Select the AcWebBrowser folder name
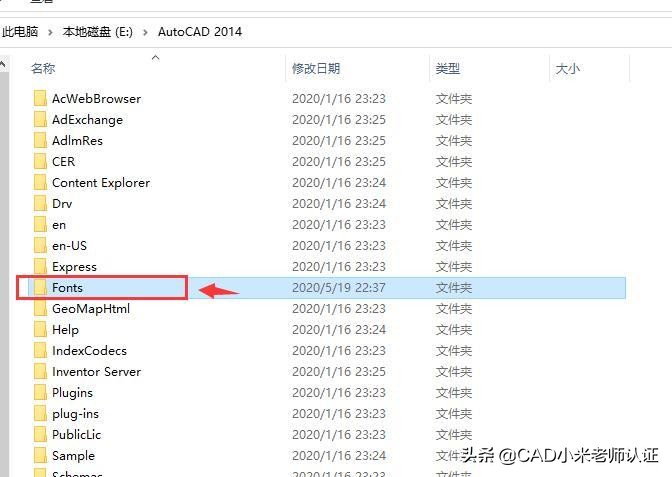The image size is (672, 477). click(x=96, y=99)
